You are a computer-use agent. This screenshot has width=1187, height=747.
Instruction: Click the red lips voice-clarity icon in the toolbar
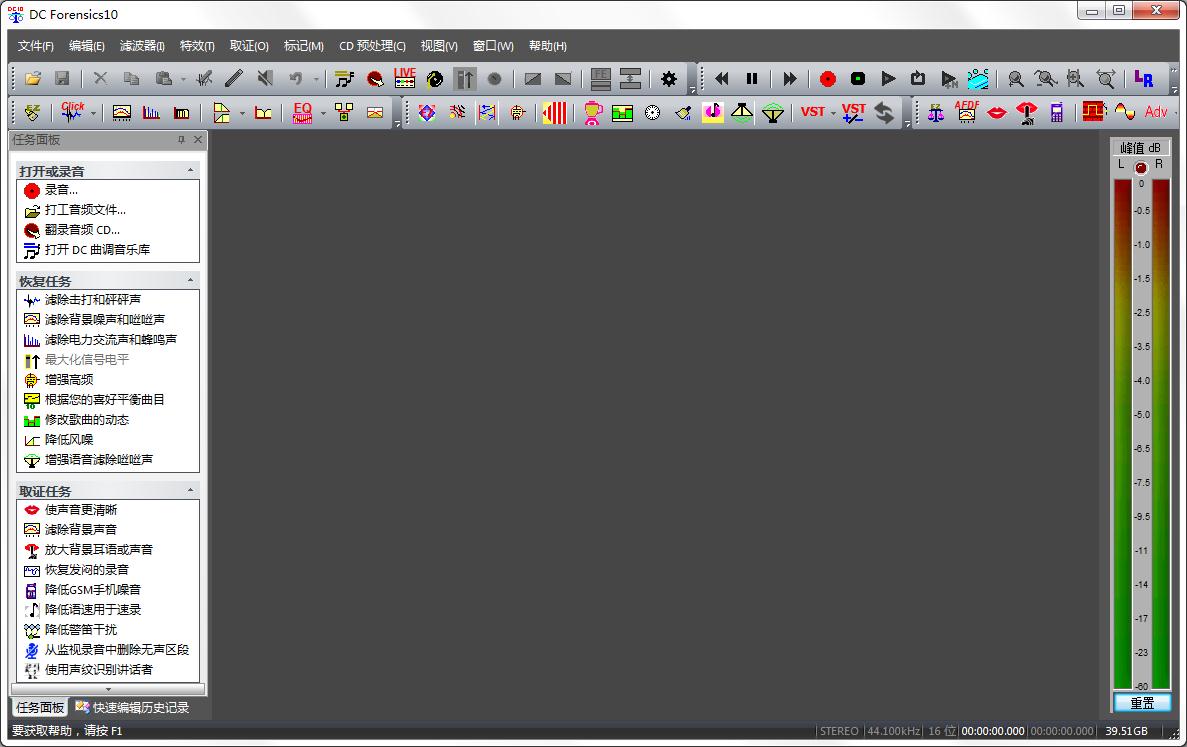996,113
